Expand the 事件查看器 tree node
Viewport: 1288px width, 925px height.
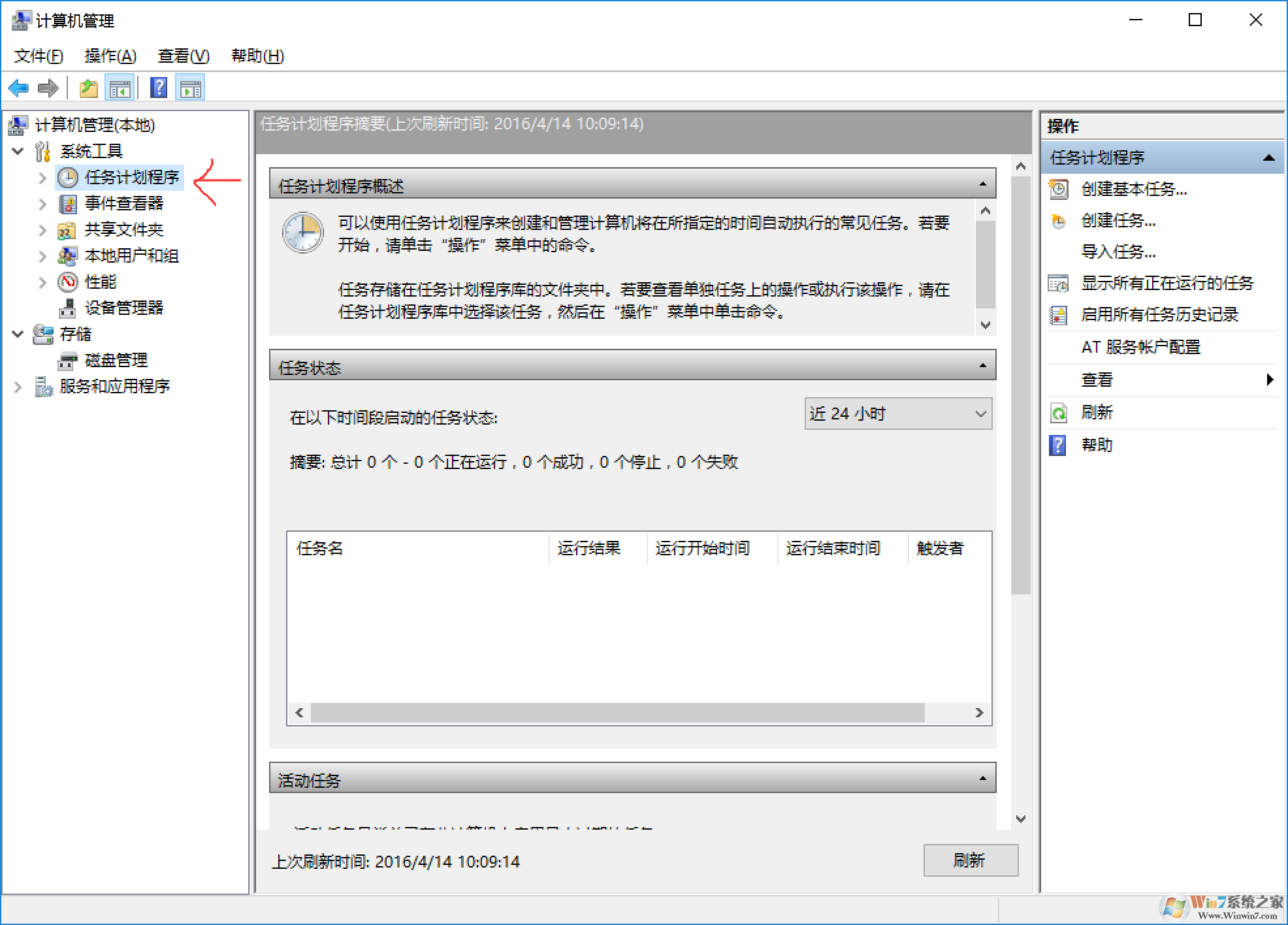click(x=42, y=203)
